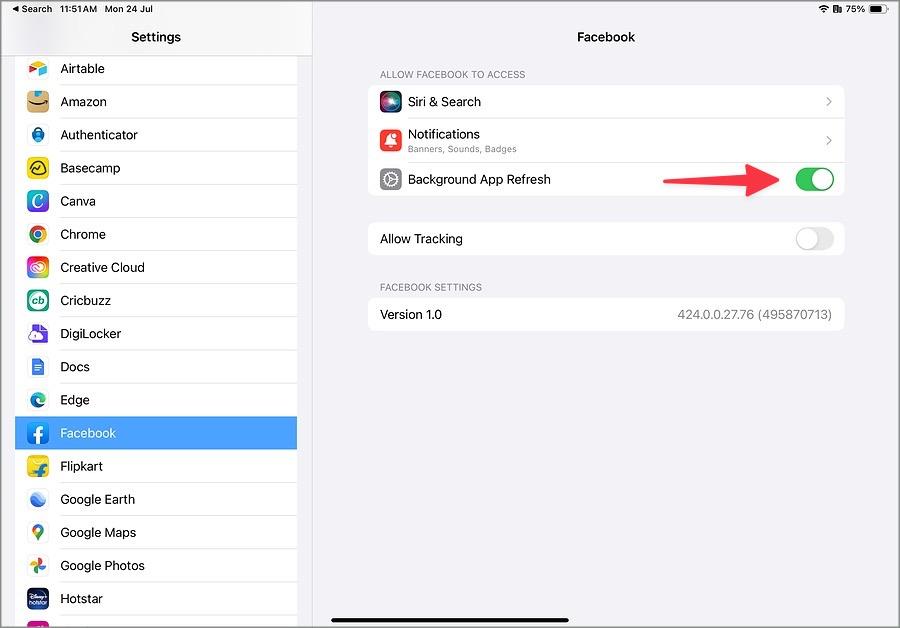Tap the Google Earth app icon
This screenshot has height=628, width=900.
[38, 499]
